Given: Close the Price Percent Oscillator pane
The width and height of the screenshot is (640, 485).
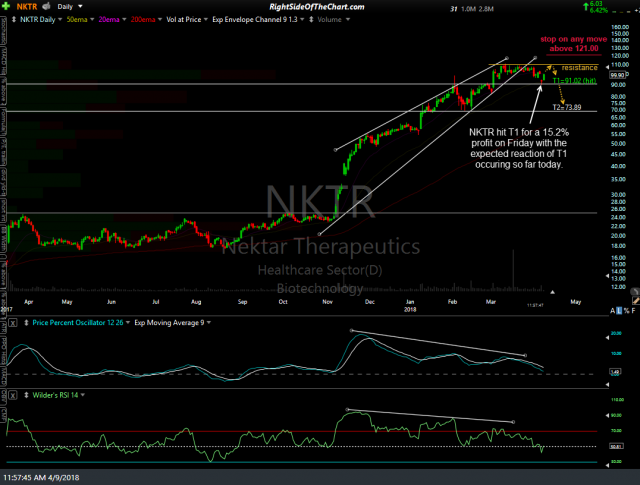Looking at the screenshot, I should (x=13, y=323).
